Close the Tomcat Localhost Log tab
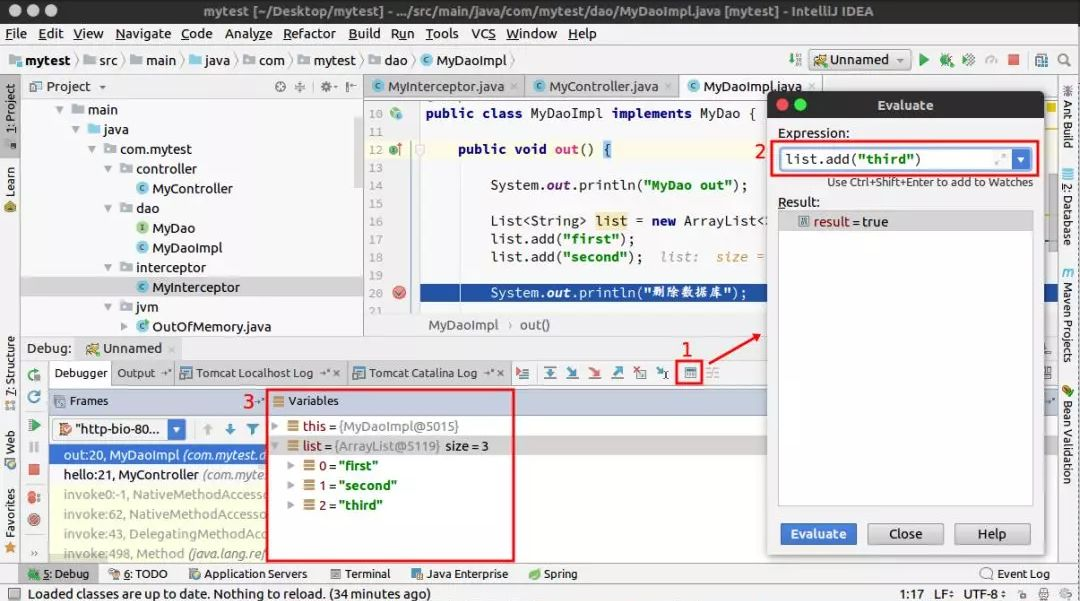The width and height of the screenshot is (1080, 601). coord(337,373)
